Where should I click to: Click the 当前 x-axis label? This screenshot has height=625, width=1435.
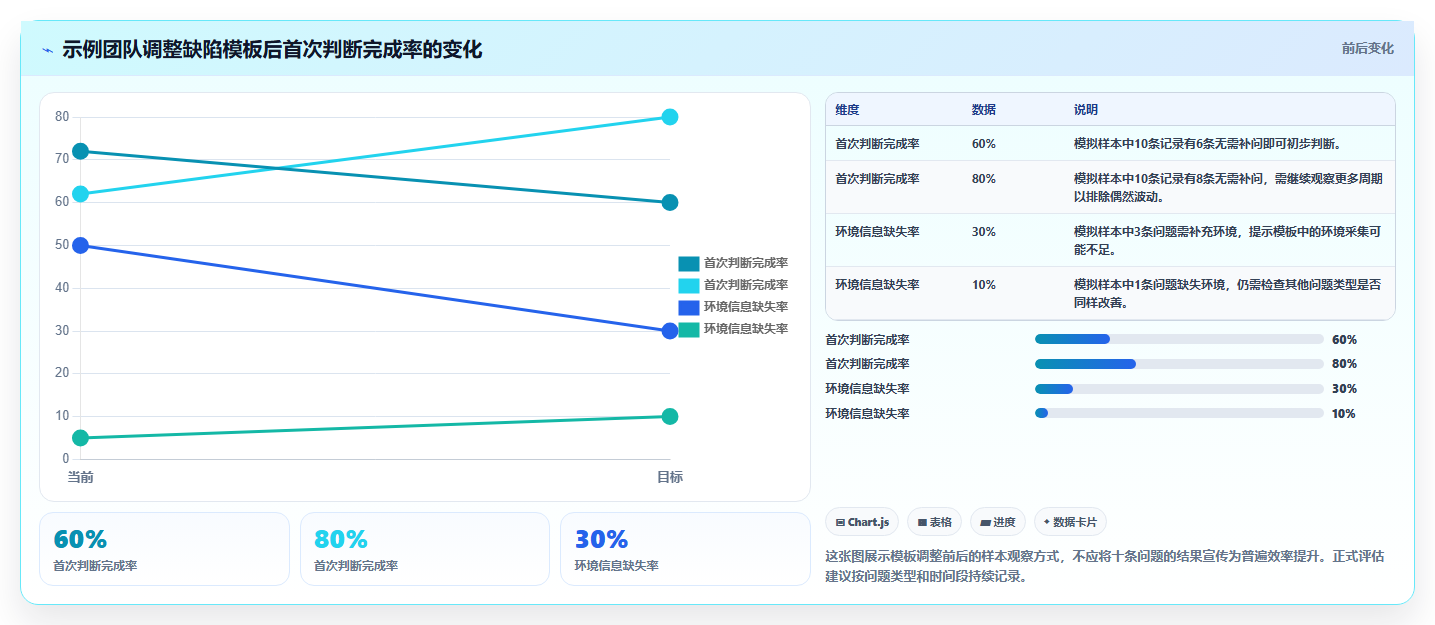pyautogui.click(x=81, y=477)
